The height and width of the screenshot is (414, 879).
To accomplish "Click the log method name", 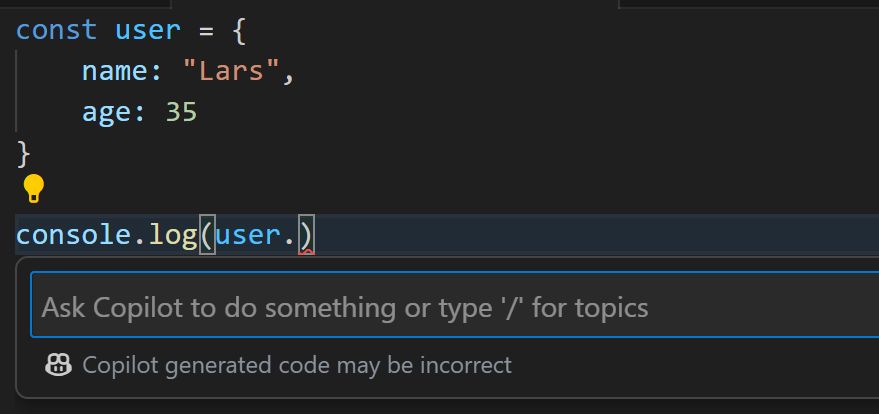I will [x=173, y=235].
